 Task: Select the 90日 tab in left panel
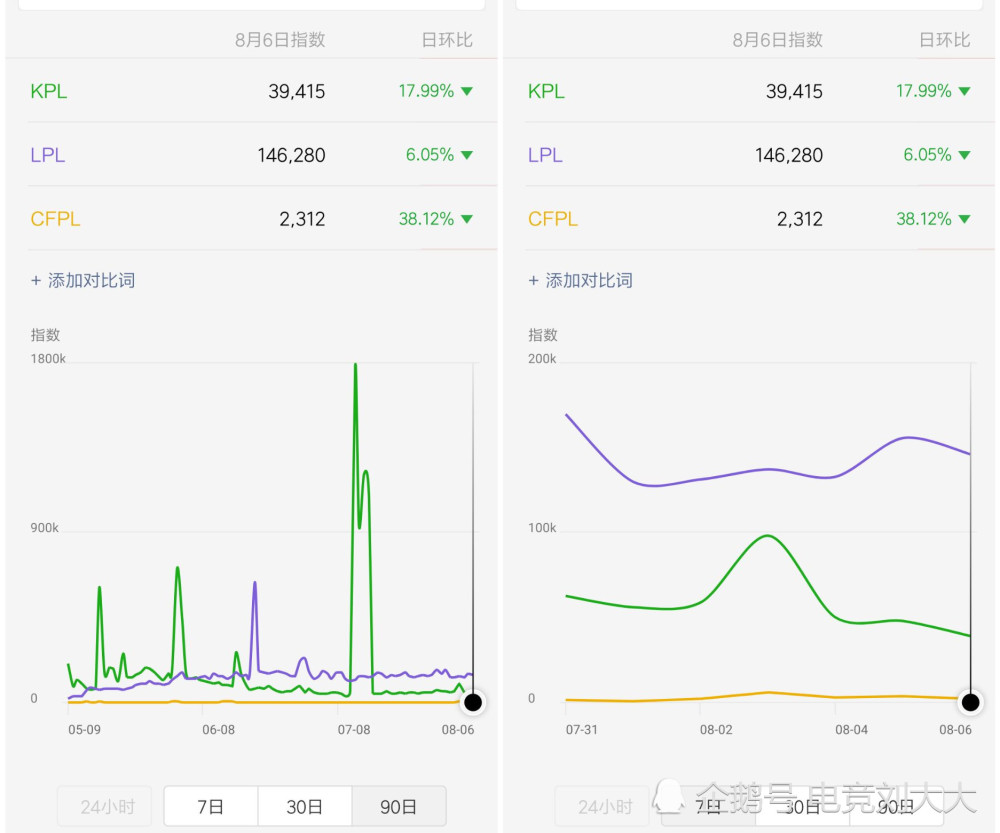point(399,806)
